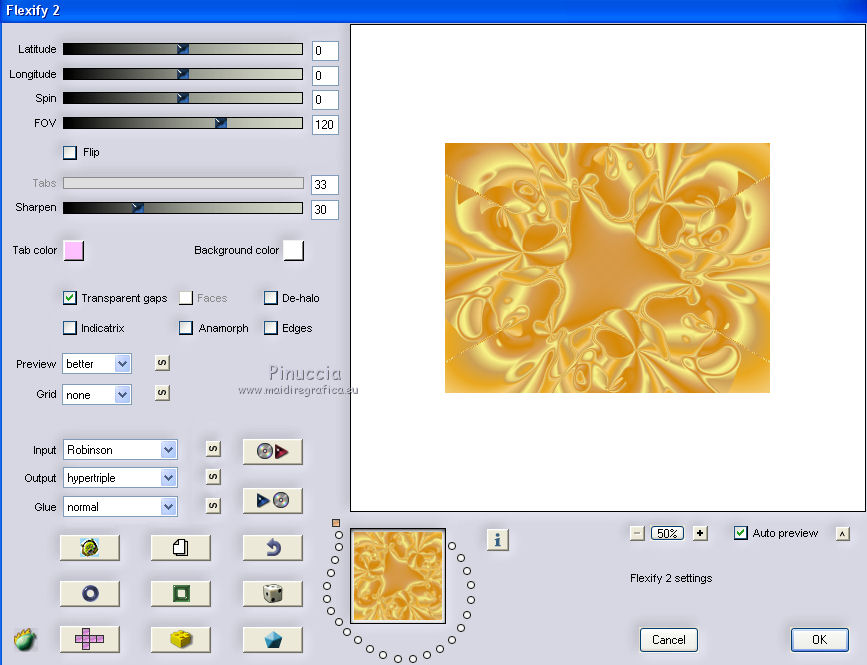Toggle the Faces checkbox
867x665 pixels.
[x=186, y=298]
